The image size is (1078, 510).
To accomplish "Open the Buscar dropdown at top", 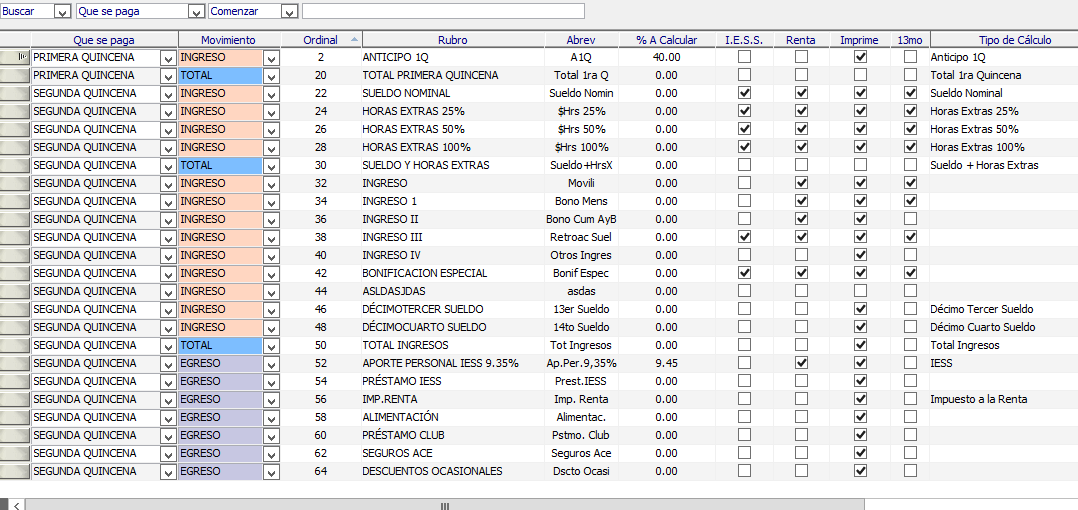I will (x=62, y=11).
